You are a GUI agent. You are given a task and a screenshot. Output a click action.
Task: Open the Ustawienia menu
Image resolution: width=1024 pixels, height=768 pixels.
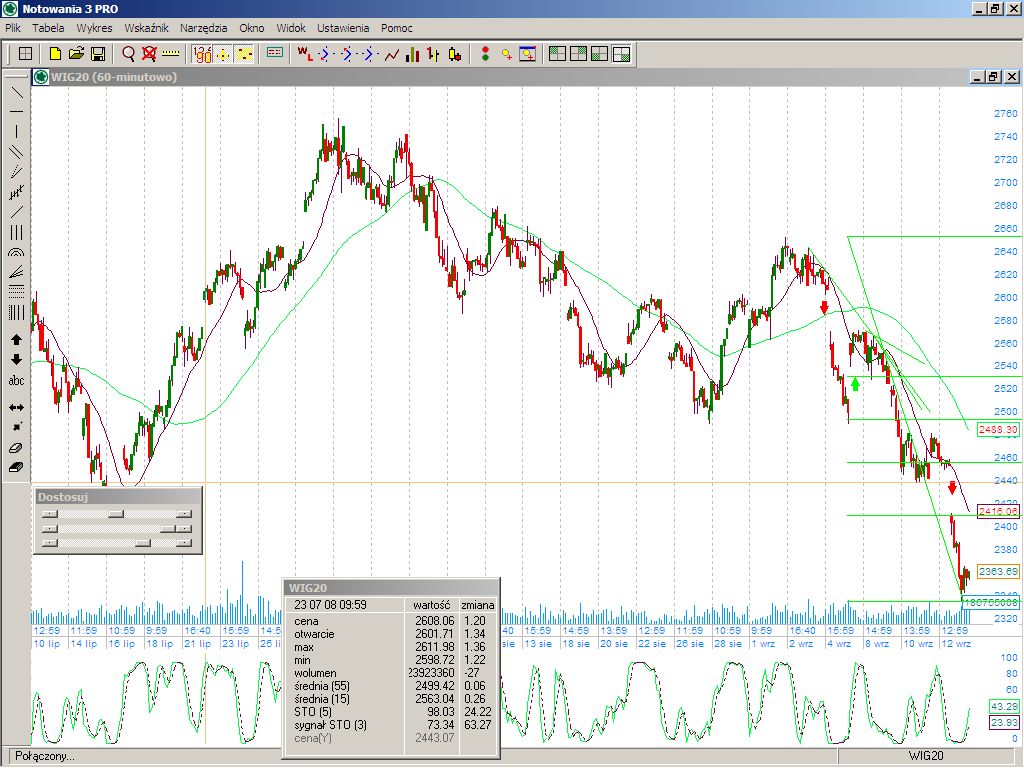tap(342, 28)
